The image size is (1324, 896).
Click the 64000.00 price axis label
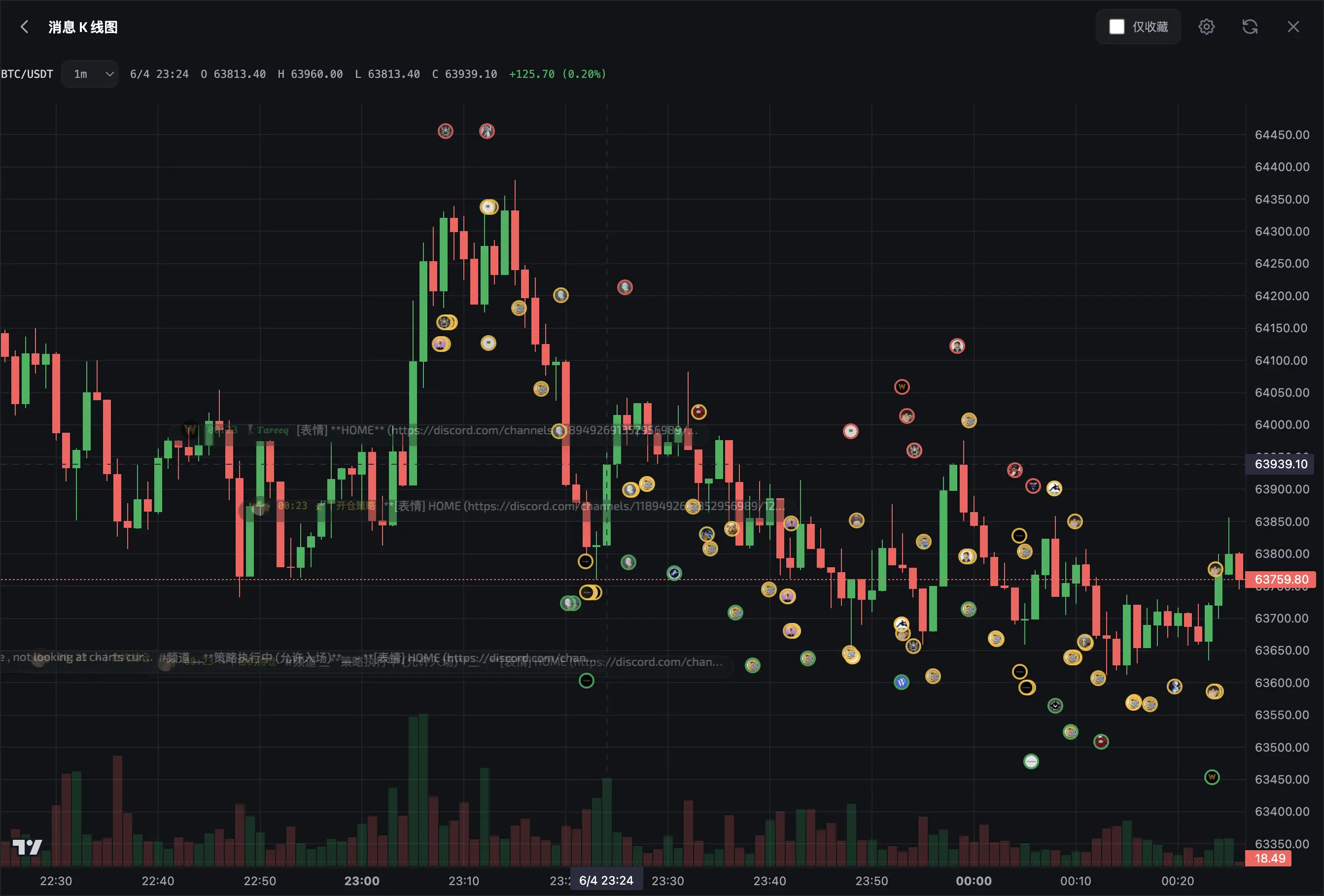tap(1282, 424)
